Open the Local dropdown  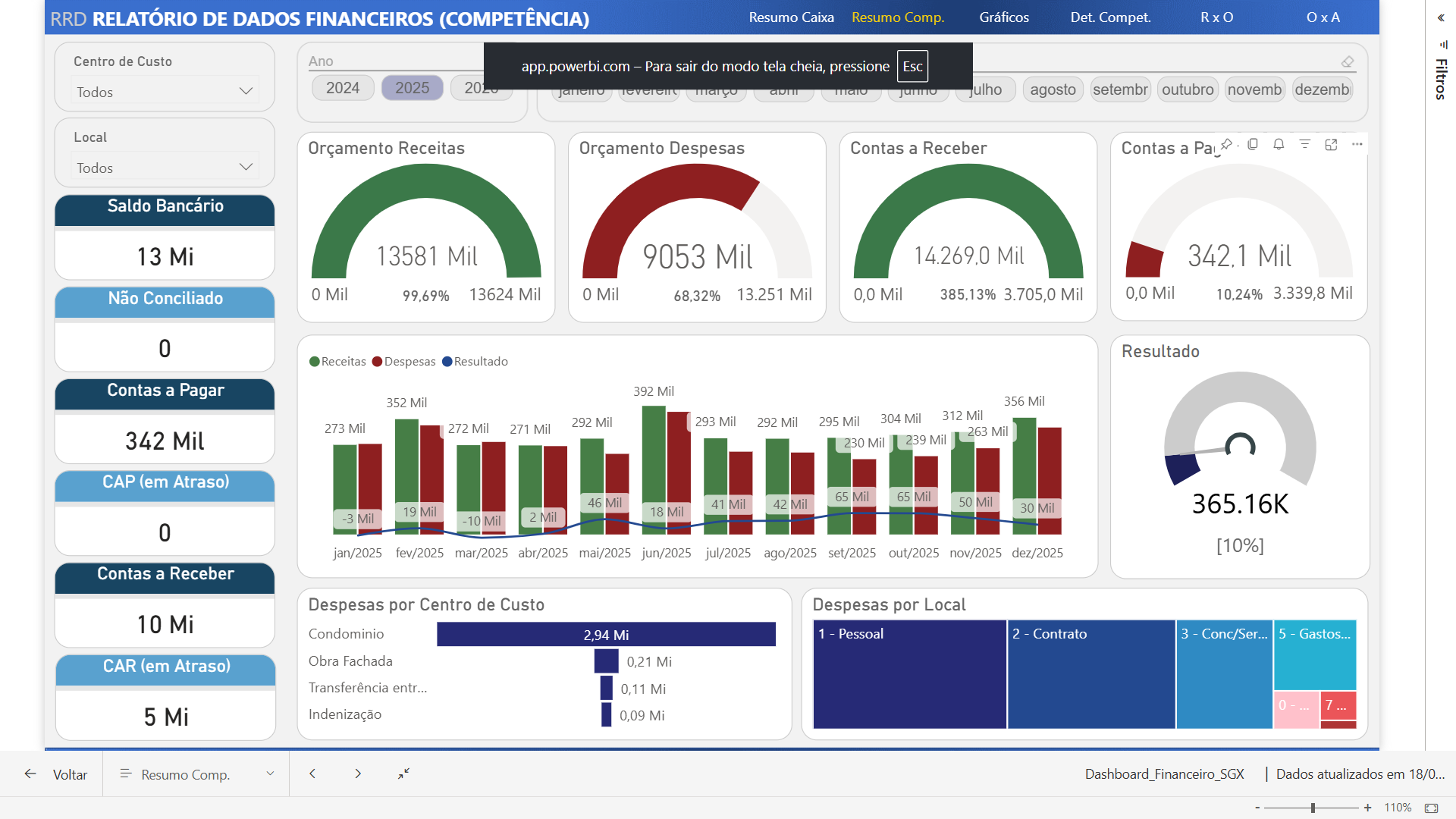tap(165, 168)
